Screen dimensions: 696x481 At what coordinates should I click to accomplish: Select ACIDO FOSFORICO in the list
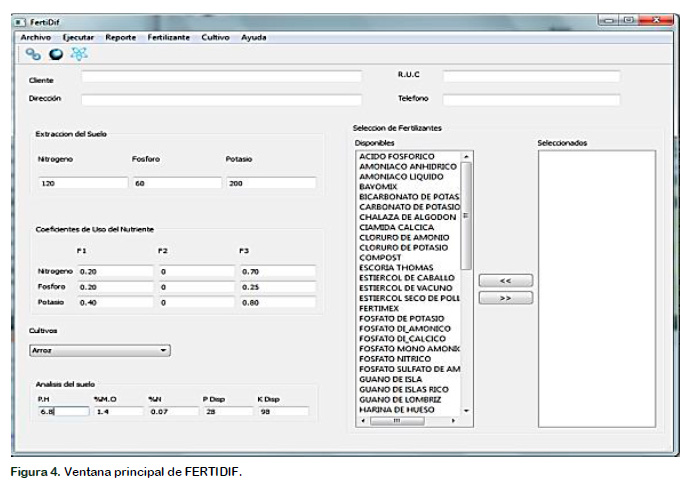click(x=397, y=156)
